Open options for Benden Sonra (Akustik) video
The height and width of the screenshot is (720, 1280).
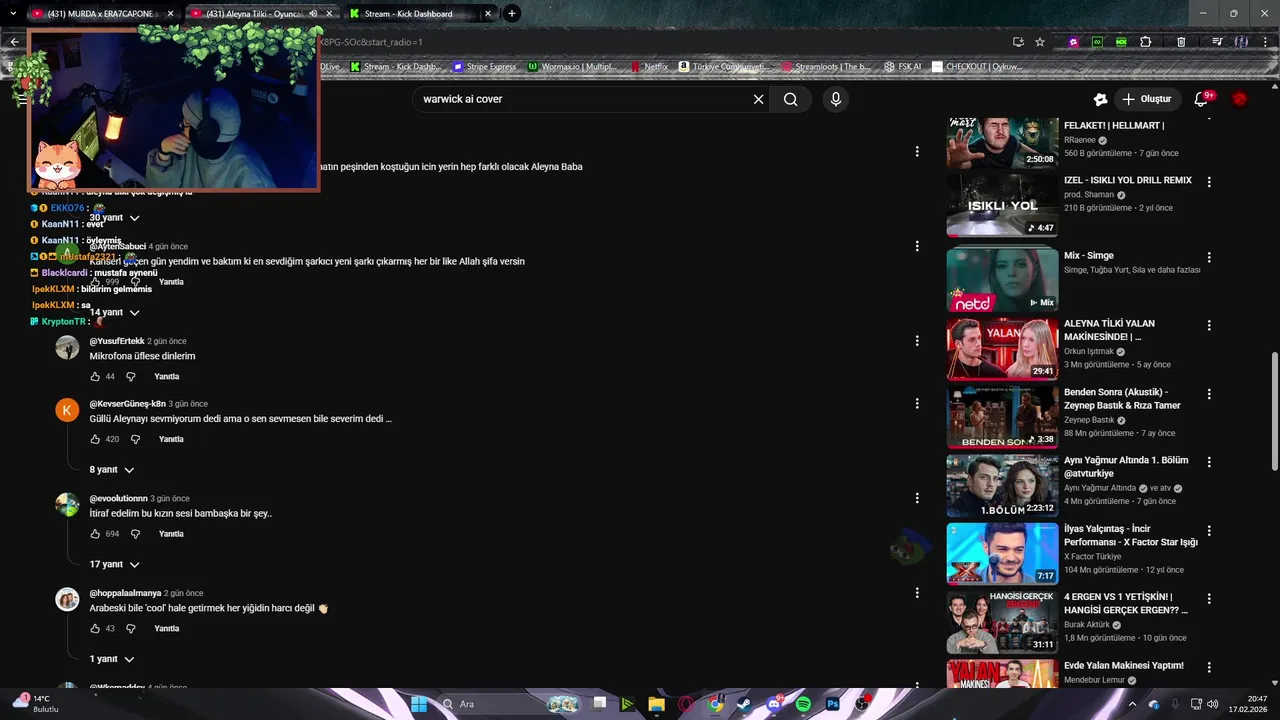pos(1209,394)
